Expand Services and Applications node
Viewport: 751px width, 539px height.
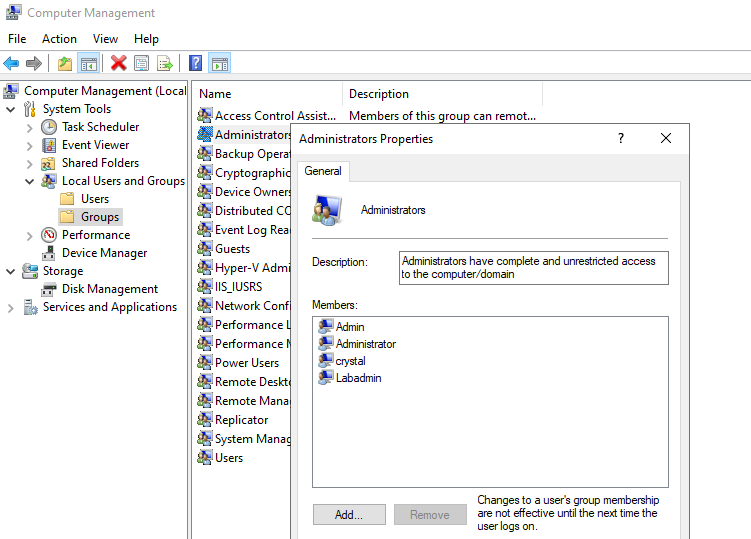tap(11, 308)
